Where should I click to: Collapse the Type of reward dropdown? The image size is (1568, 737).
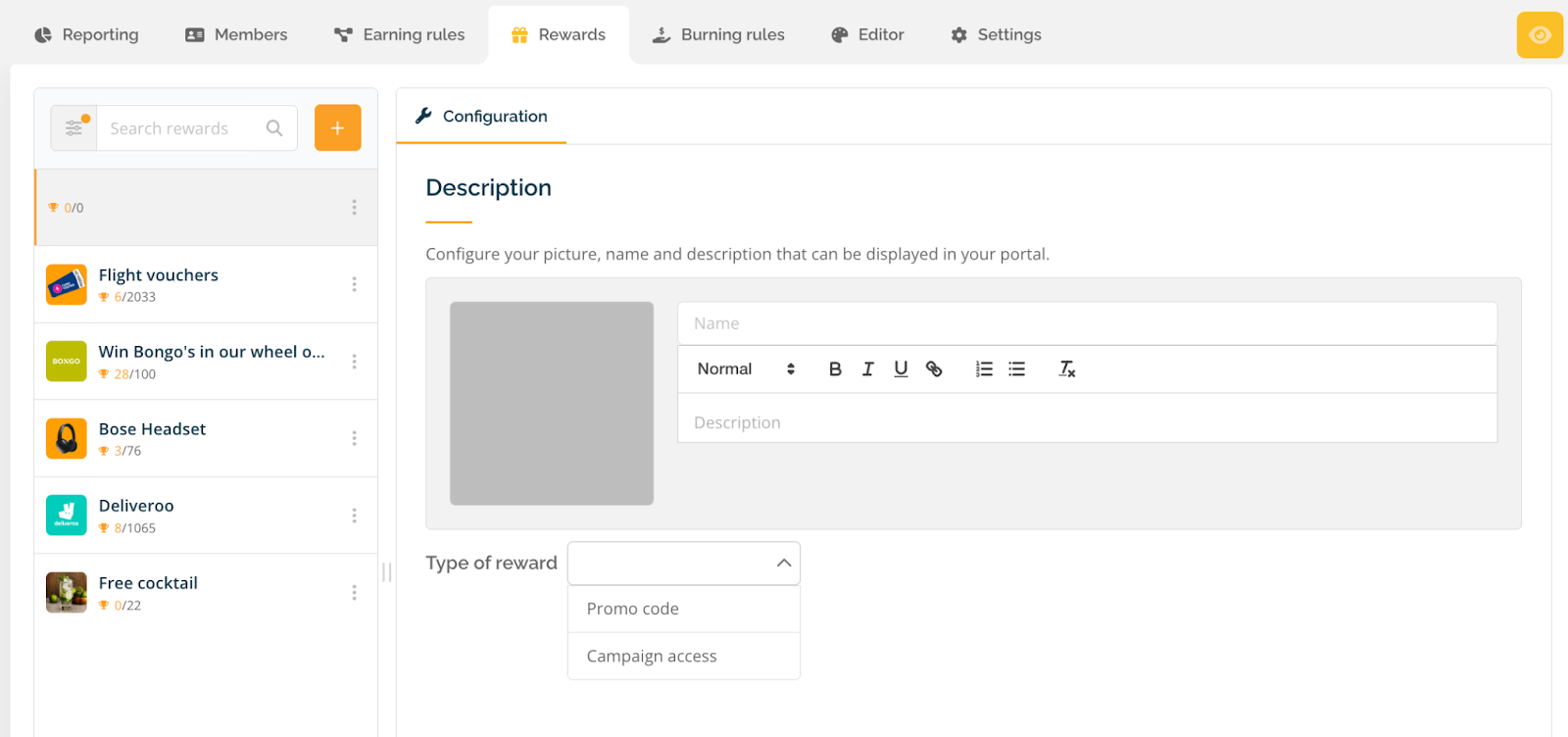(x=783, y=564)
